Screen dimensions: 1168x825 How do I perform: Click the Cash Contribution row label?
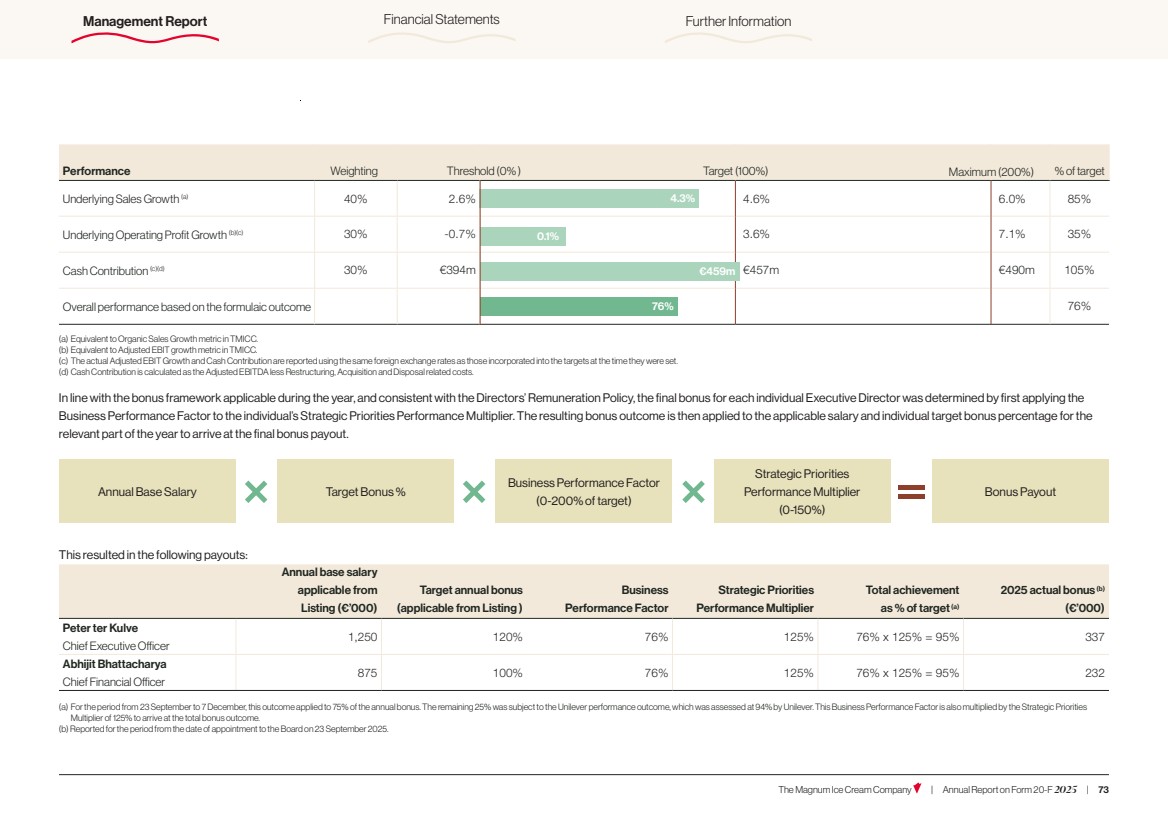click(x=113, y=270)
